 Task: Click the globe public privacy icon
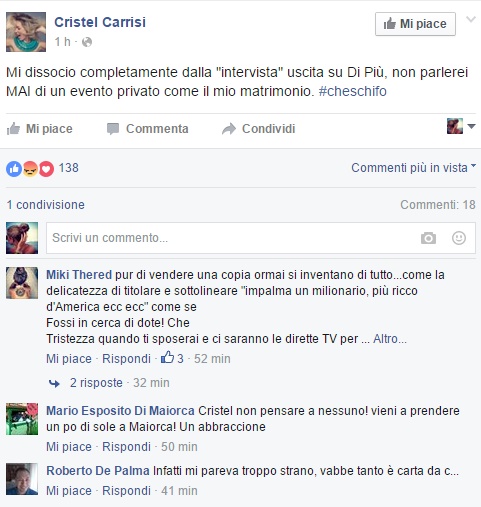pos(87,42)
